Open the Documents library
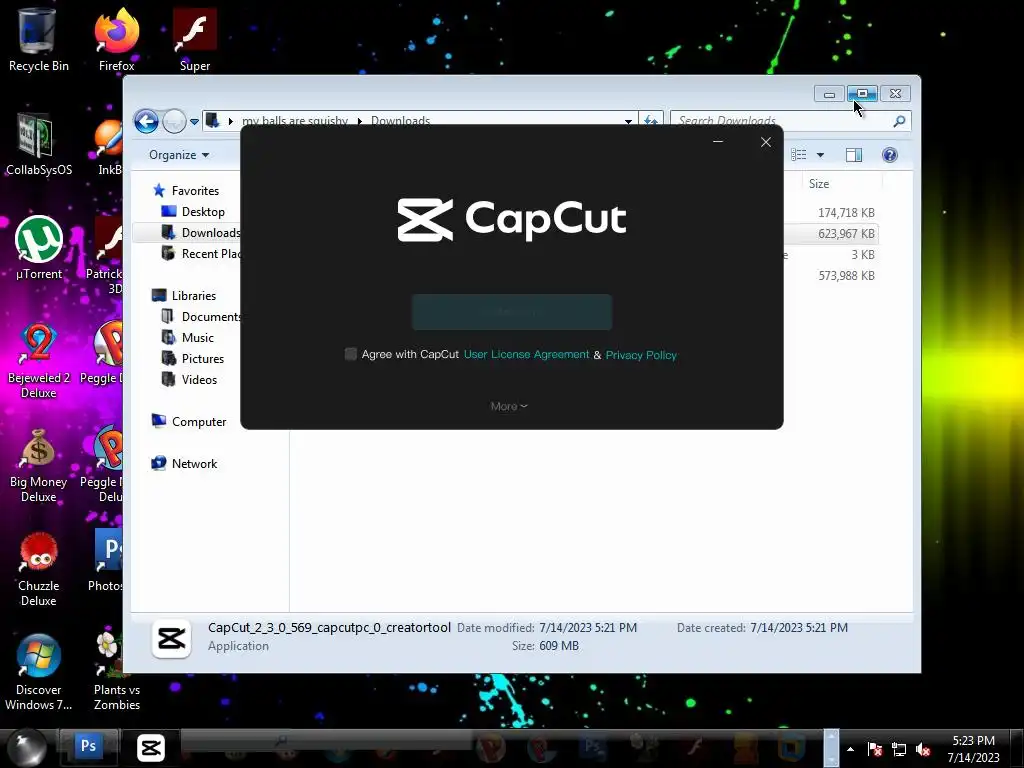 pos(201,317)
